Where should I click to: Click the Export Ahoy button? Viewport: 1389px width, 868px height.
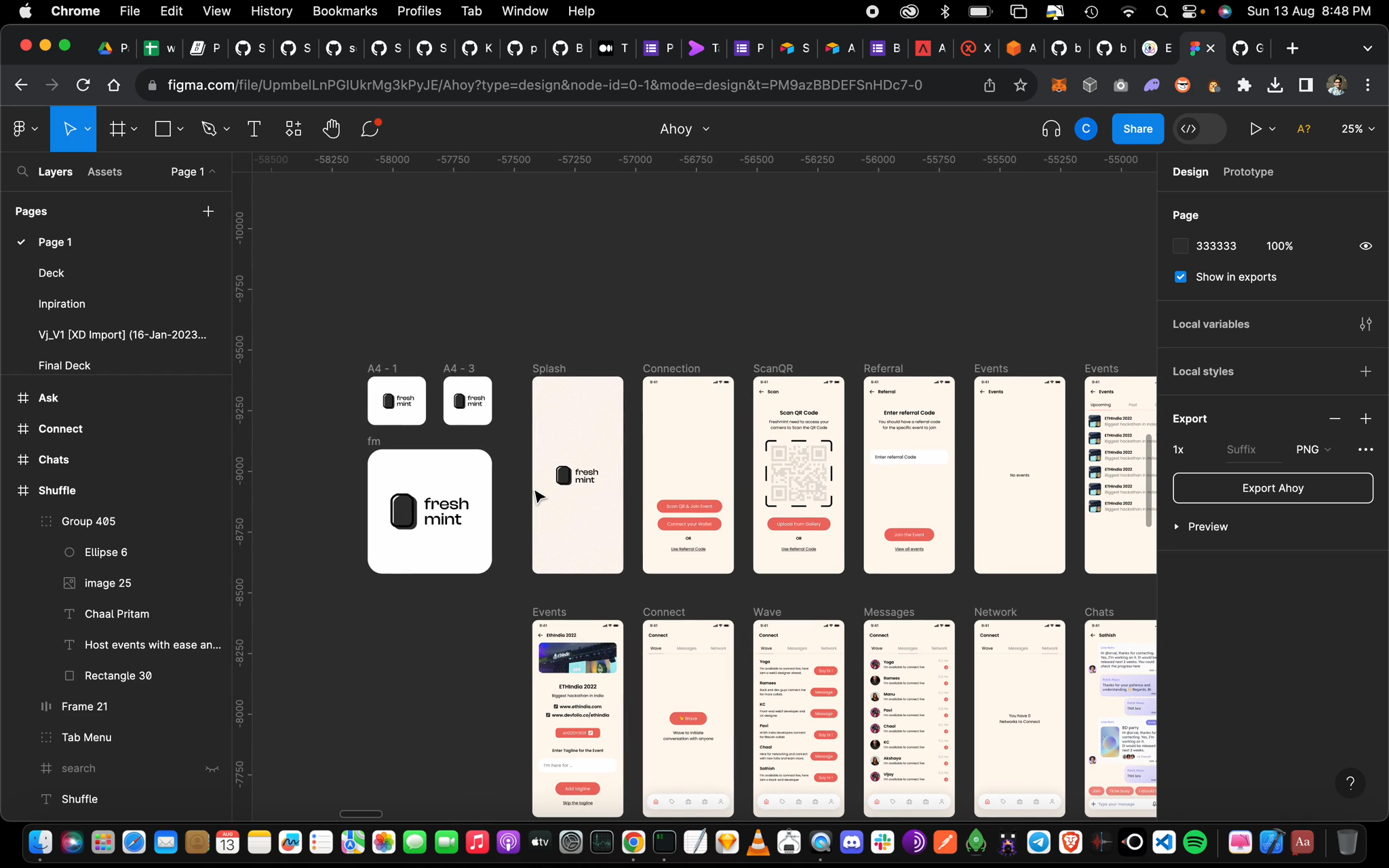point(1272,488)
